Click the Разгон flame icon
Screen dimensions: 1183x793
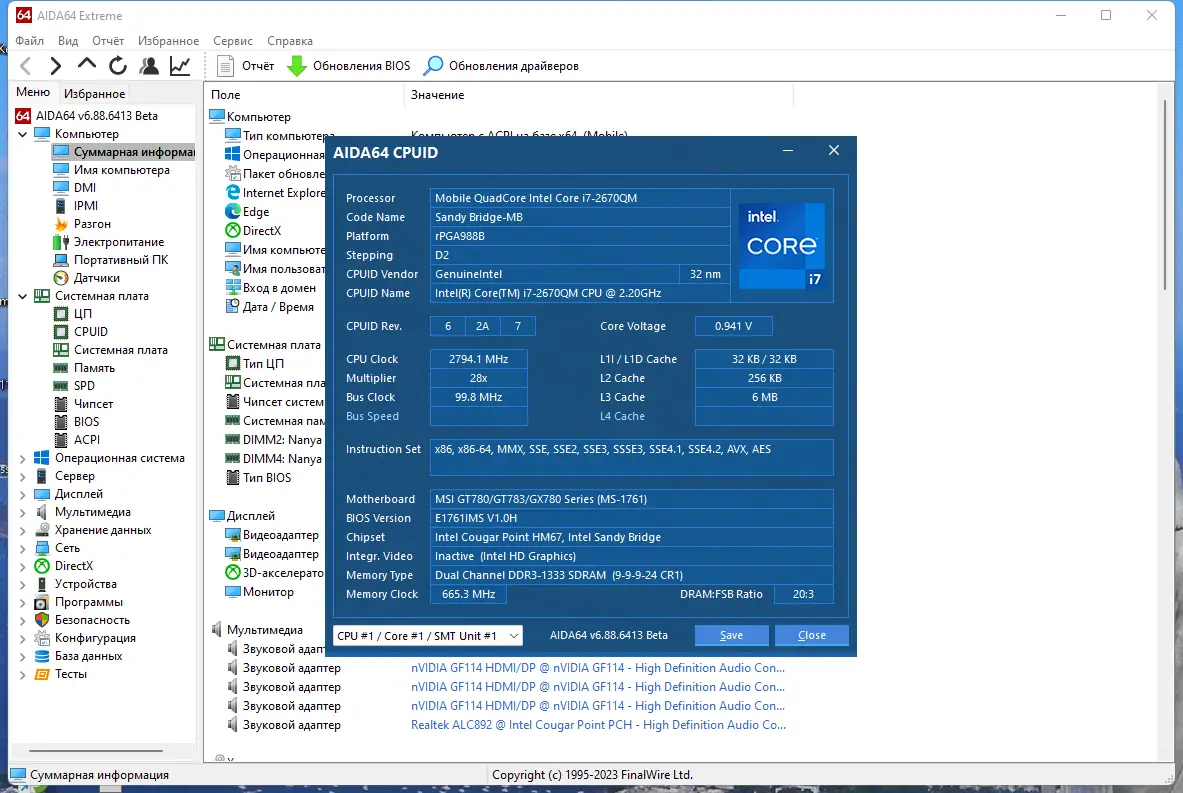[61, 224]
